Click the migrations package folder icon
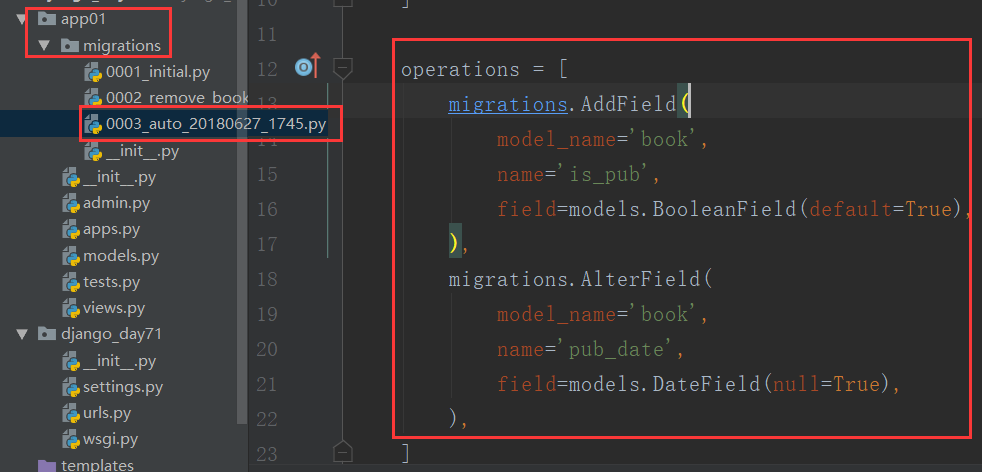Viewport: 982px width, 472px height. [x=68, y=45]
